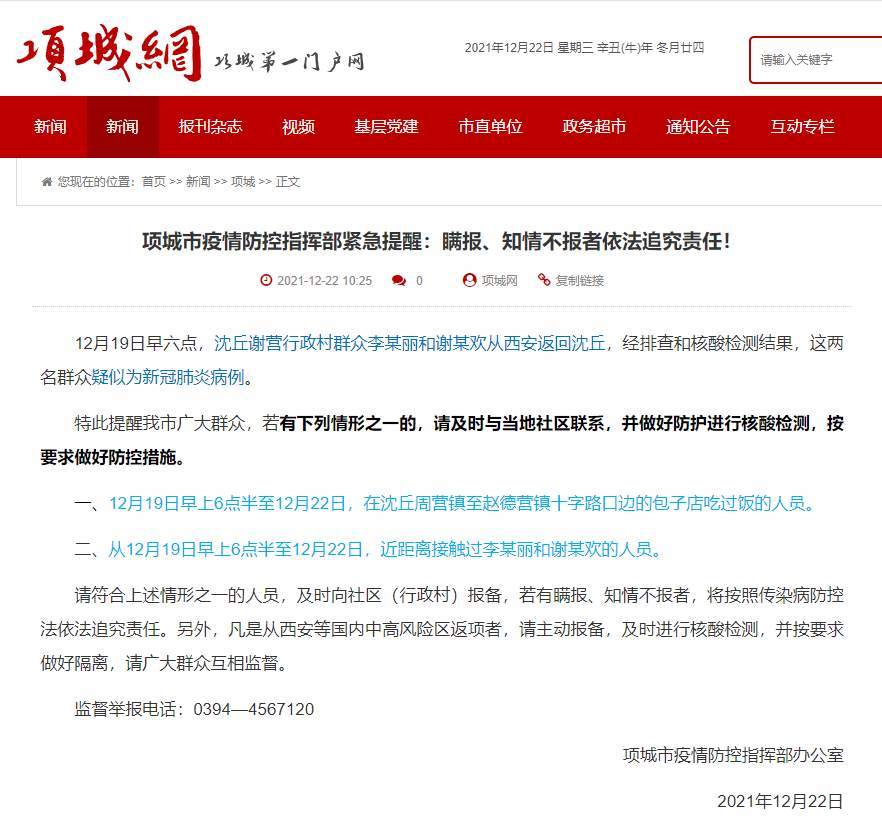Viewport: 882px width, 829px height.
Task: Select the 市直单位 navigation item
Action: (x=491, y=127)
